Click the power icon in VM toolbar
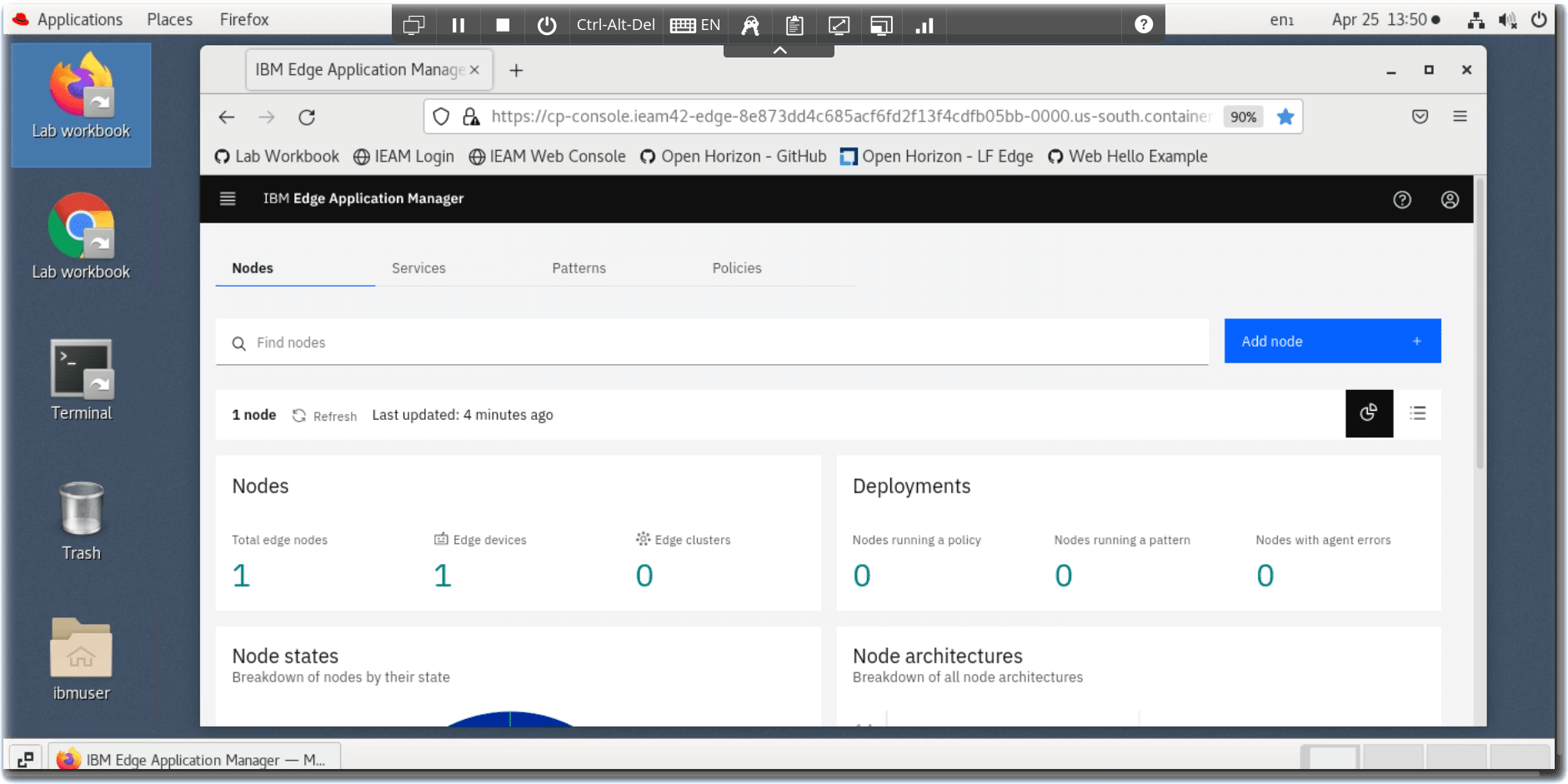Screen dimensions: 1568x784 pos(547,25)
